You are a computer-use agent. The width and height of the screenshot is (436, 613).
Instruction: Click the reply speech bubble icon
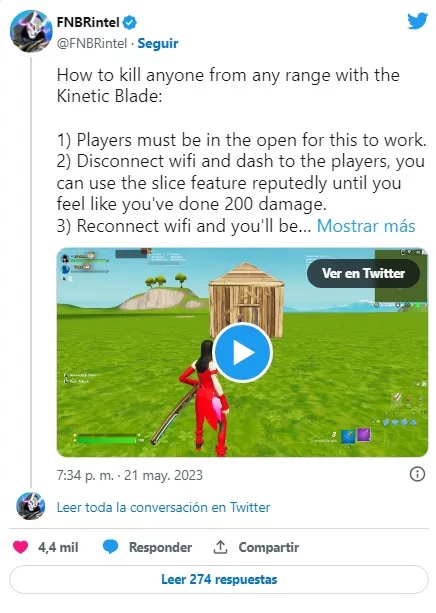tap(110, 547)
